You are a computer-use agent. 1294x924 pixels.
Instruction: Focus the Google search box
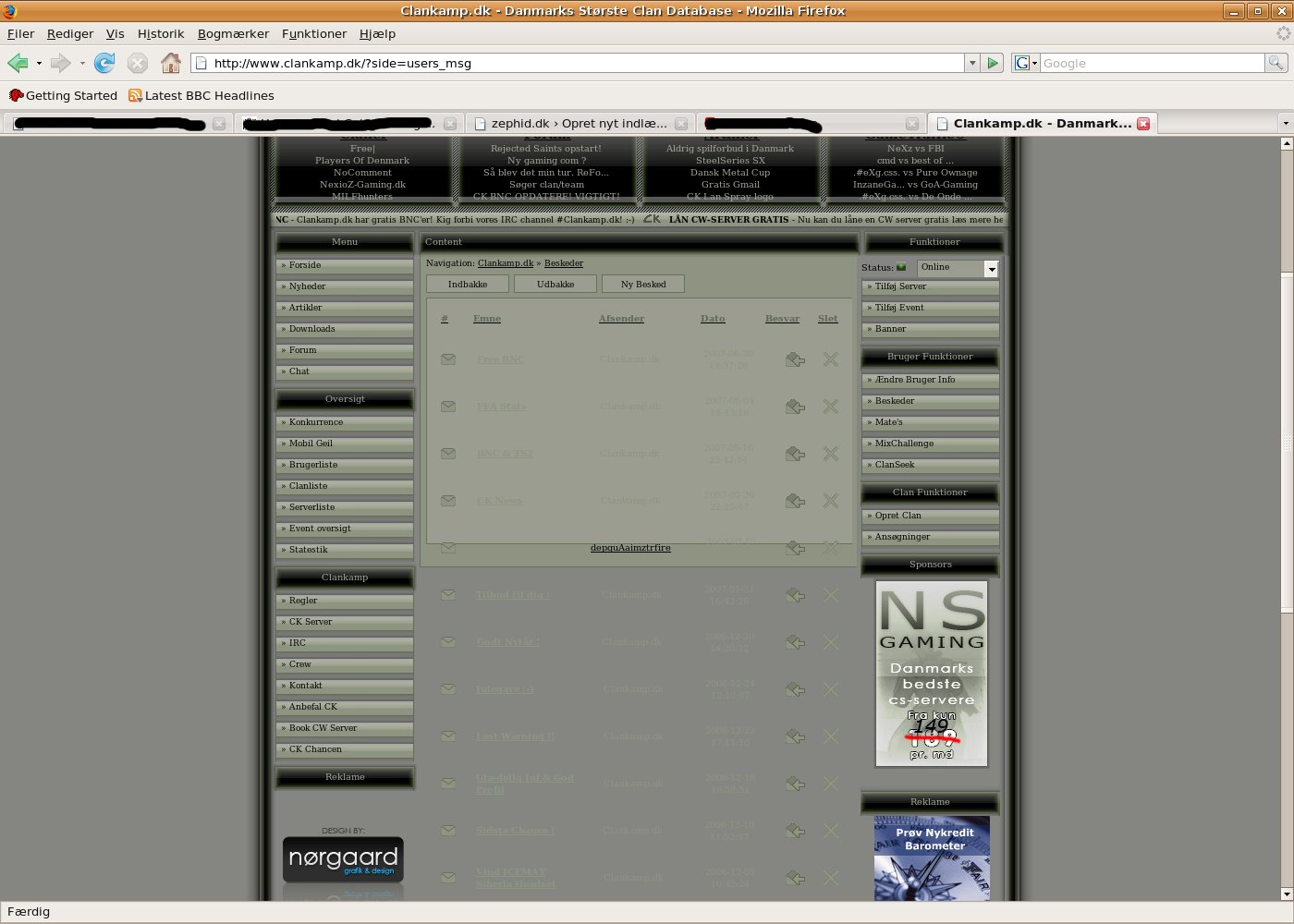(1152, 63)
